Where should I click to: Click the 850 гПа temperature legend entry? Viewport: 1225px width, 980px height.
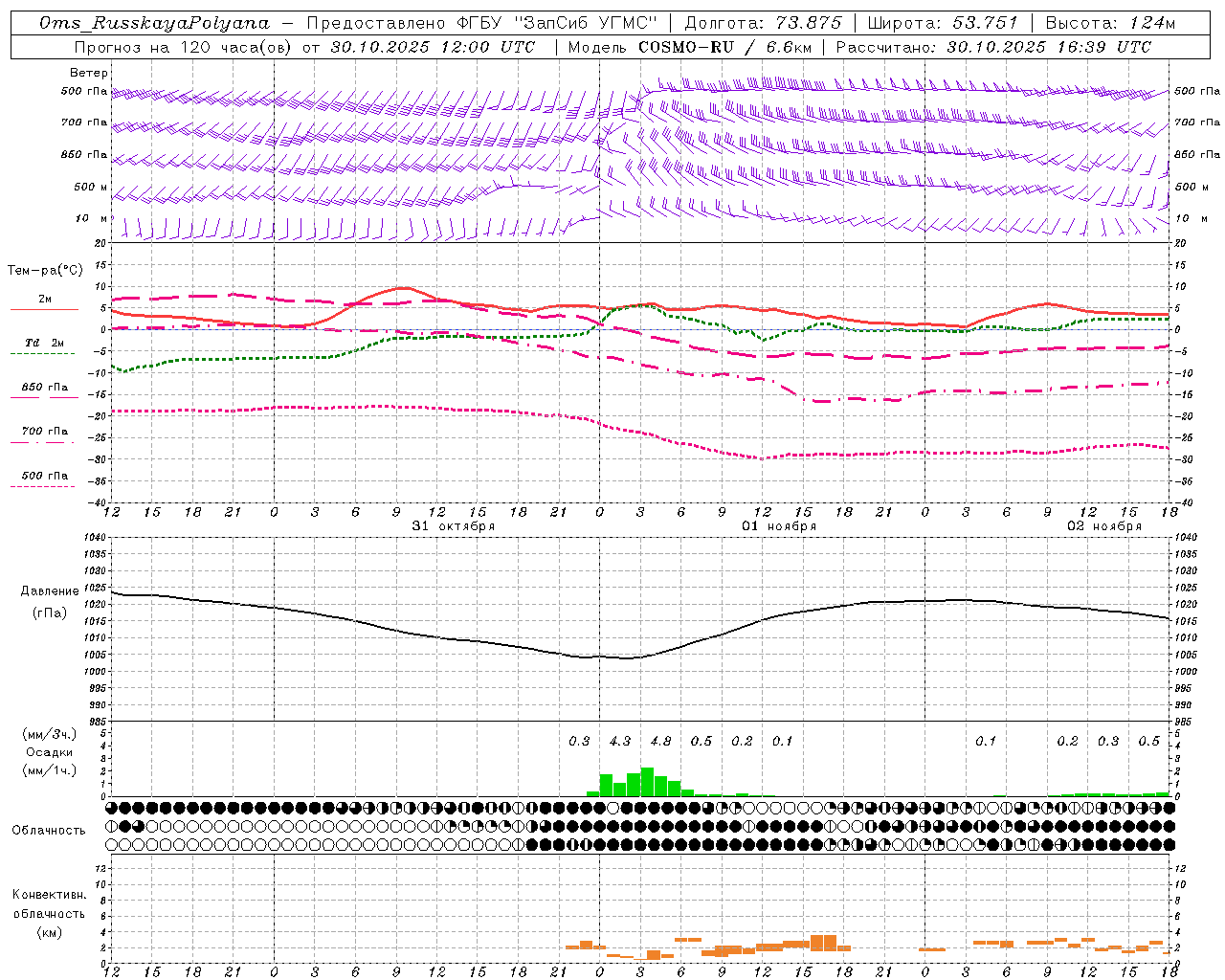tap(44, 390)
